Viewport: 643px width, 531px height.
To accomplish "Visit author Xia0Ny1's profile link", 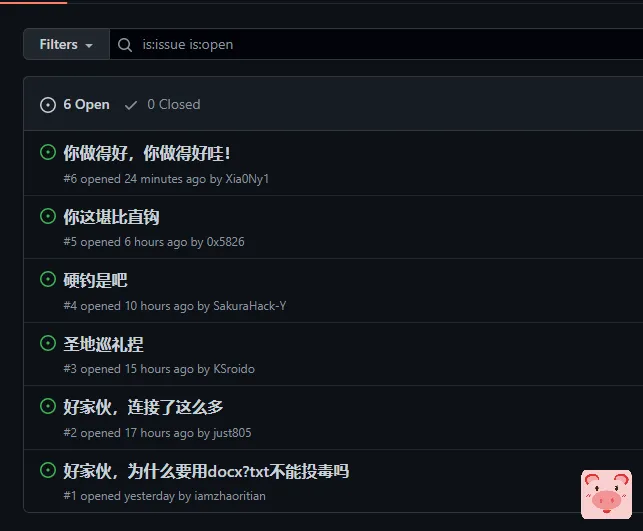I will [247, 179].
